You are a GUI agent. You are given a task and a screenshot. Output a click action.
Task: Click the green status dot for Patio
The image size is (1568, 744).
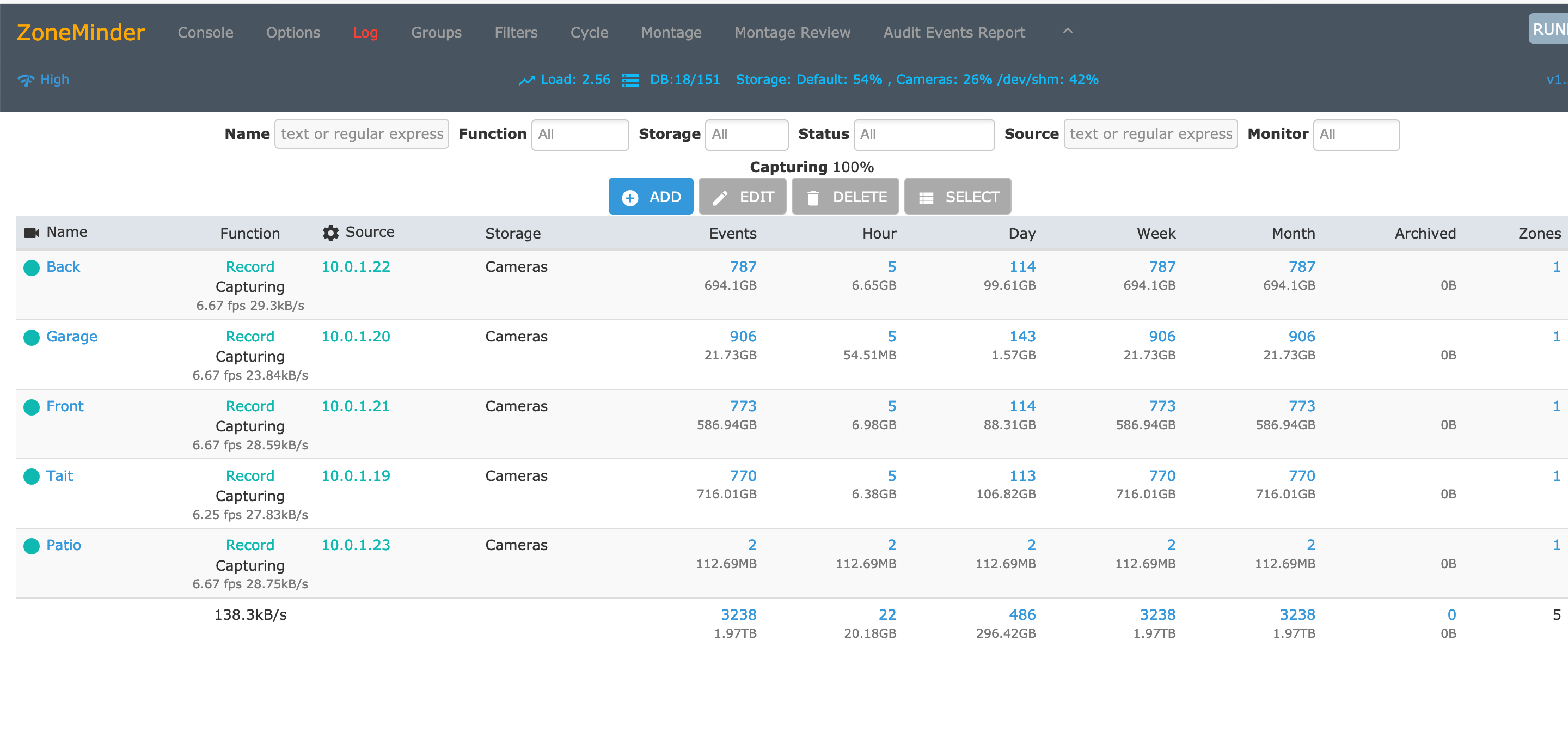coord(31,546)
